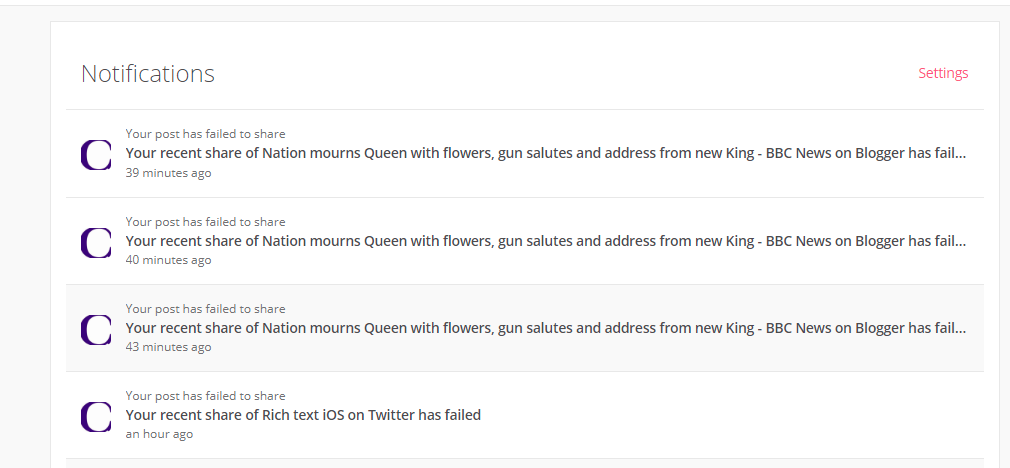Click 'Your post has failed to share' above Twitter notification
The height and width of the screenshot is (468, 1010).
pyautogui.click(x=205, y=395)
